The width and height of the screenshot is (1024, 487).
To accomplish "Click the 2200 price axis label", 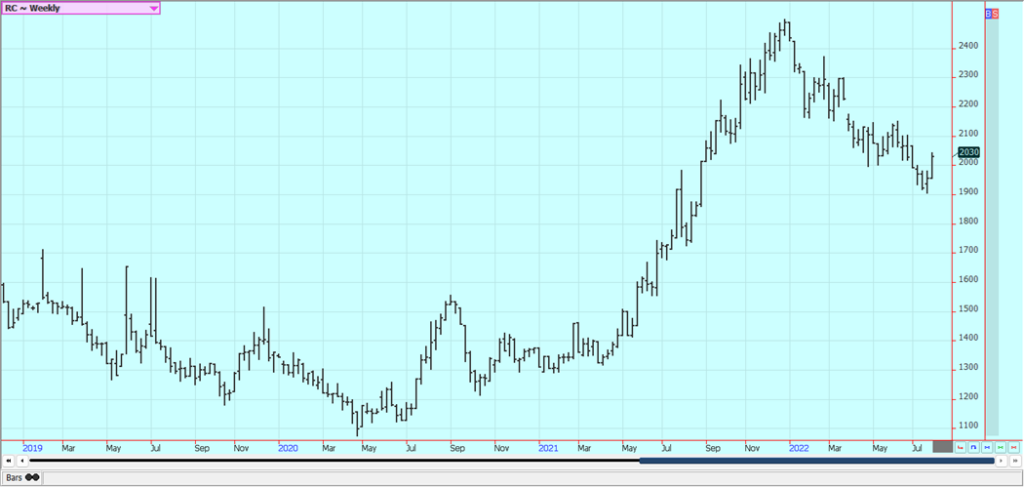I will pyautogui.click(x=968, y=104).
